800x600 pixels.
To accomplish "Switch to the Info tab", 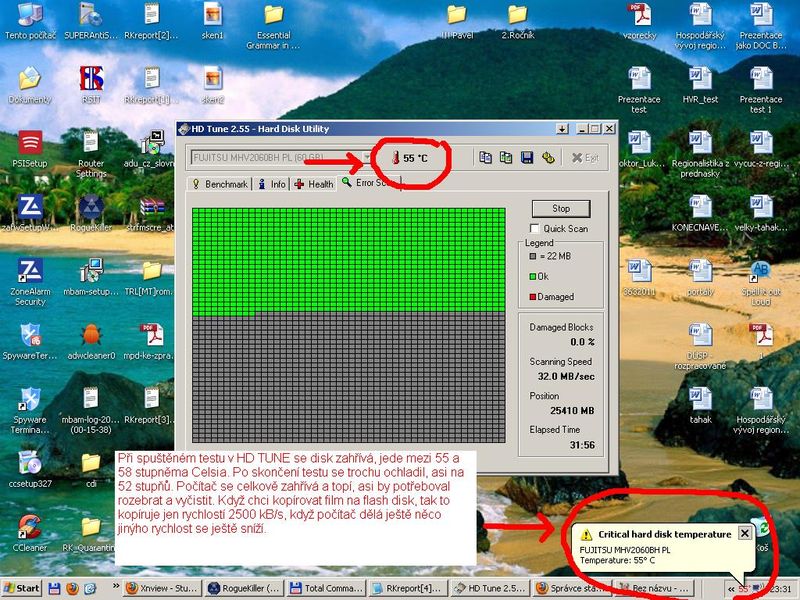I will 272,184.
